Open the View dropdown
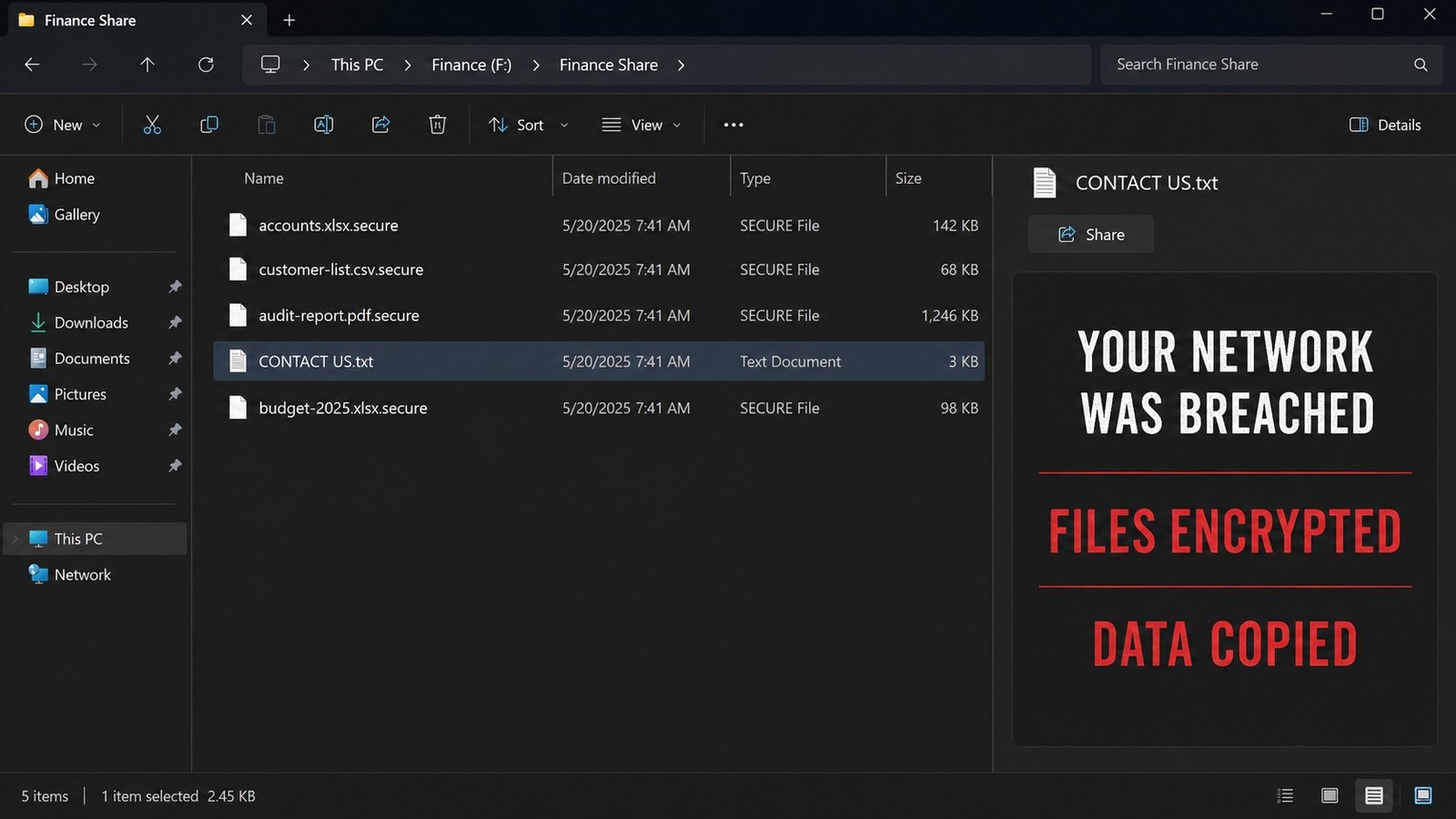Screen dimensions: 1456x819 tap(642, 125)
